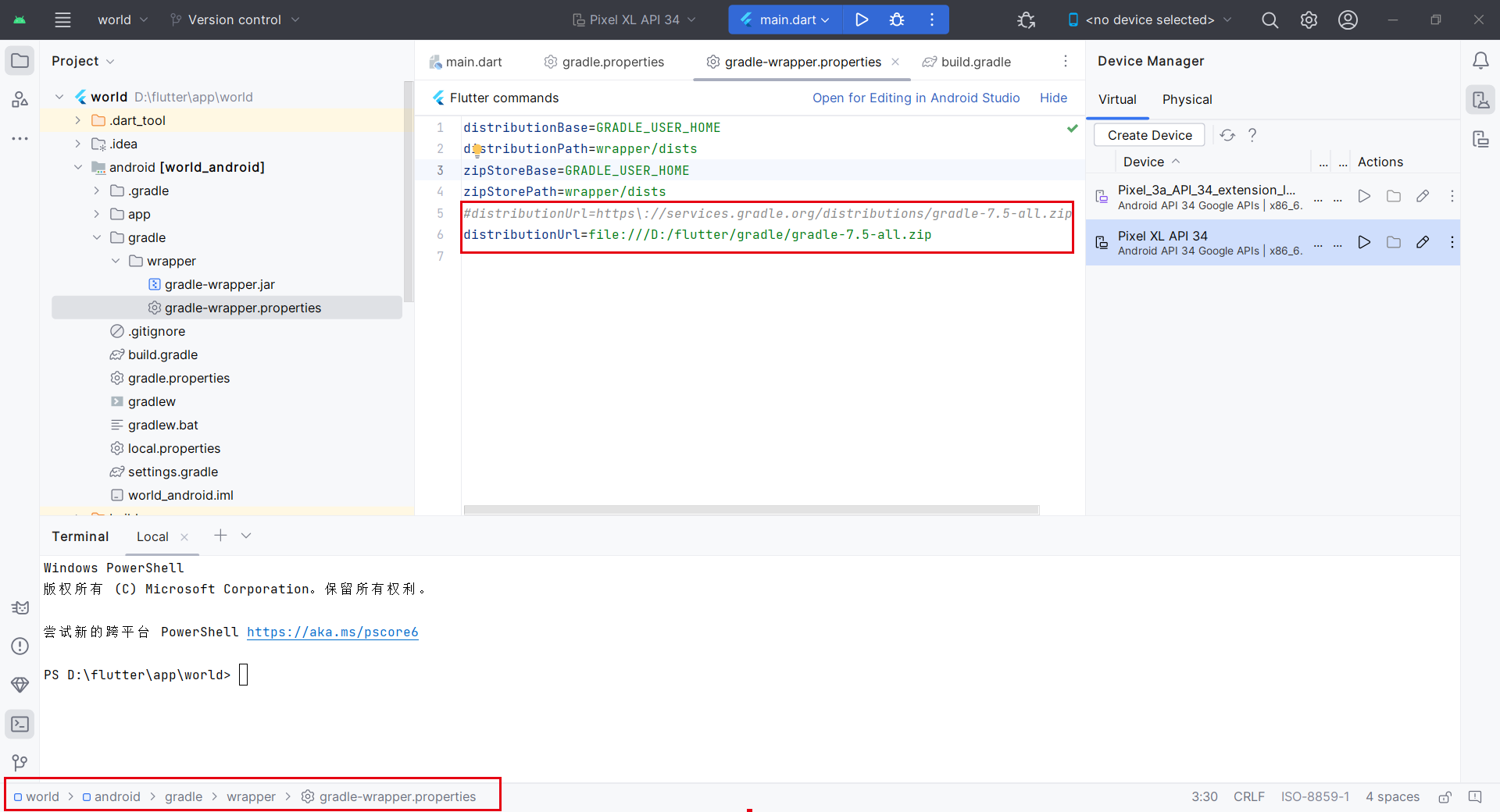Open terminal session options chevron

click(246, 536)
